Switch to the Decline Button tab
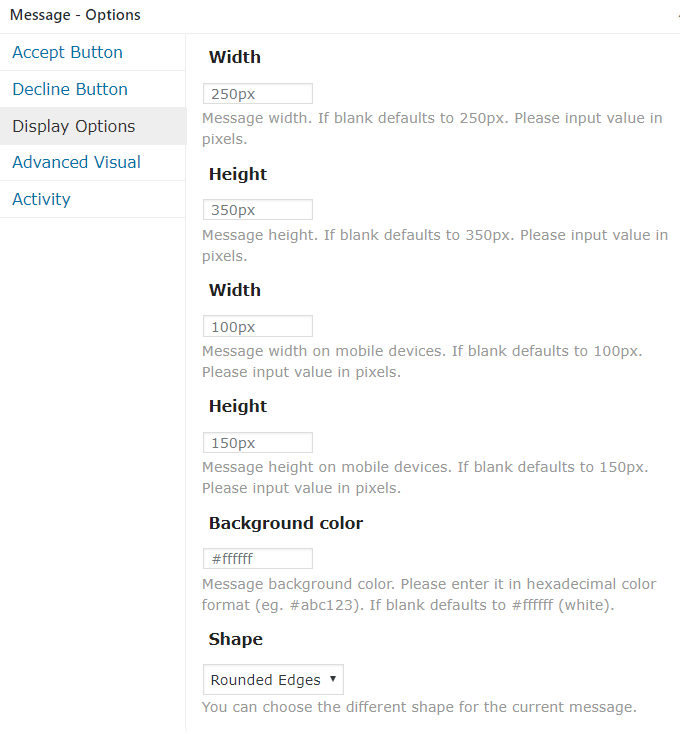The width and height of the screenshot is (680, 734). (x=70, y=90)
